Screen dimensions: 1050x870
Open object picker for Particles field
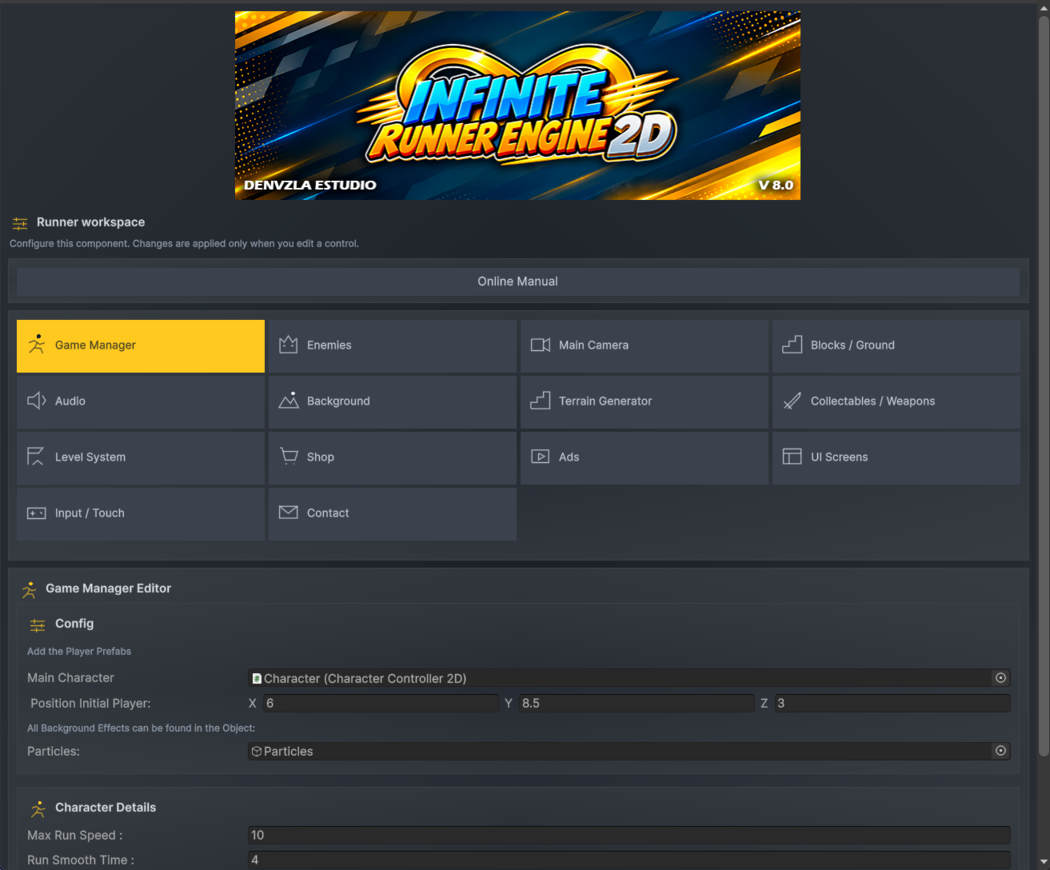[1000, 751]
